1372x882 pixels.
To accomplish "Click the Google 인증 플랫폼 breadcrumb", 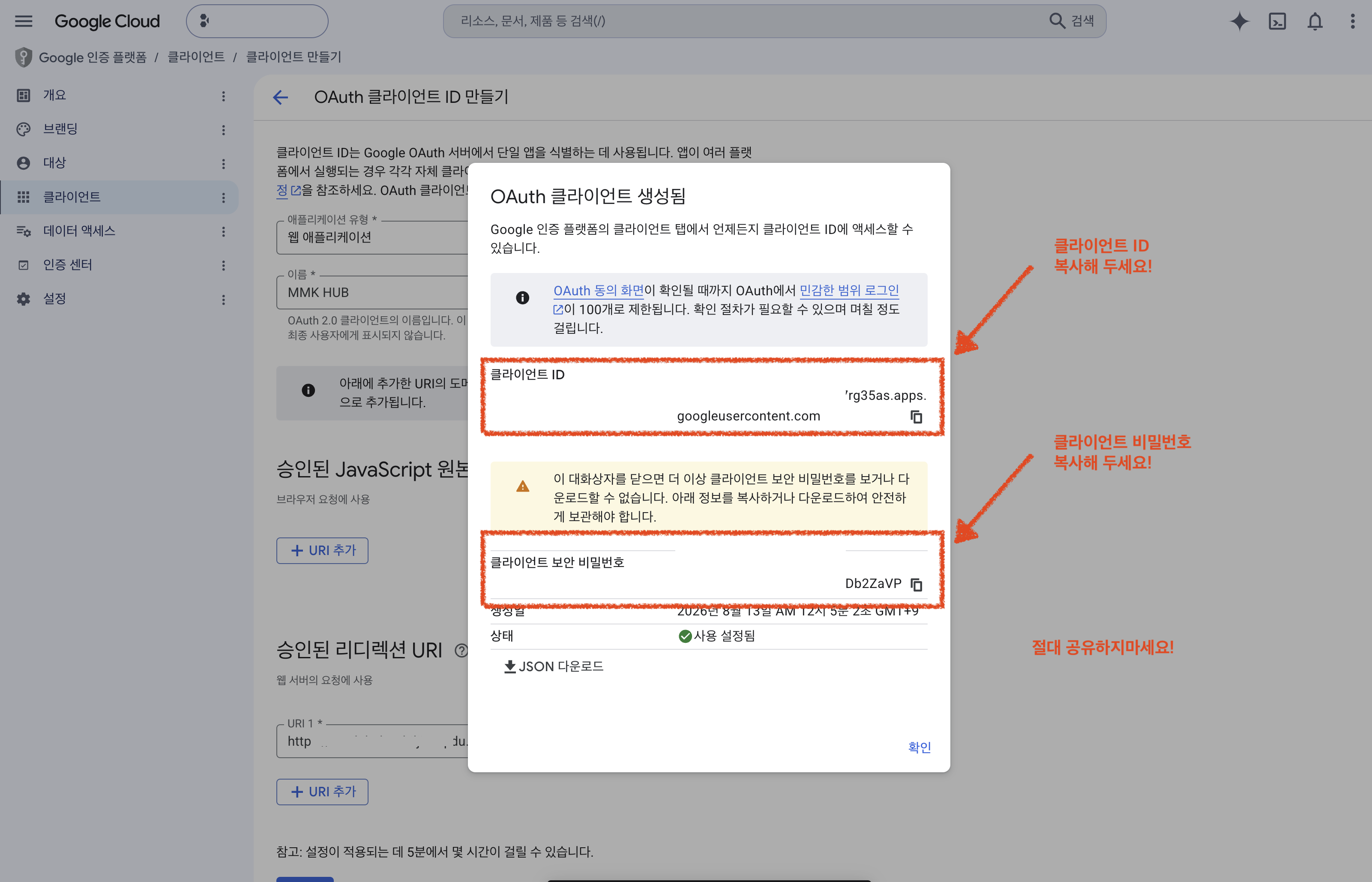I will tap(93, 57).
